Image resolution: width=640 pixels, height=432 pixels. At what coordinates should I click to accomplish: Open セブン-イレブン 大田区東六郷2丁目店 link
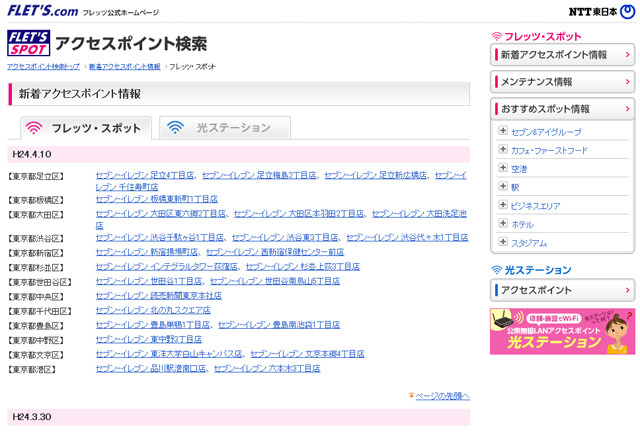tap(161, 214)
